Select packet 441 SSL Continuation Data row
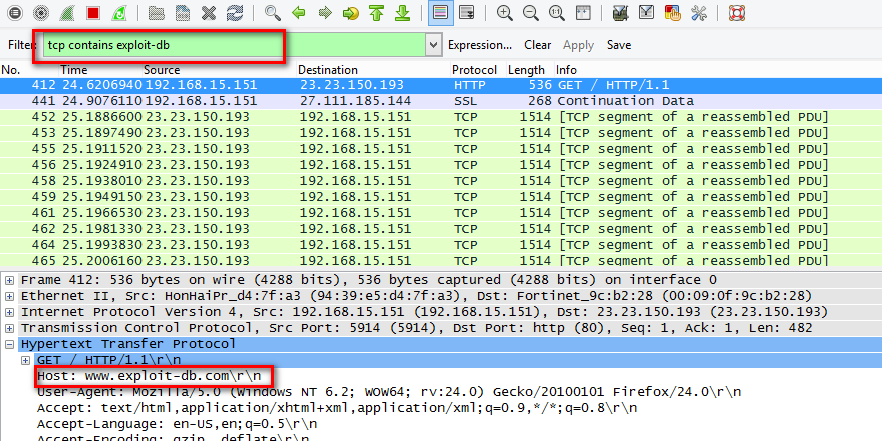The image size is (882, 441). tap(441, 101)
